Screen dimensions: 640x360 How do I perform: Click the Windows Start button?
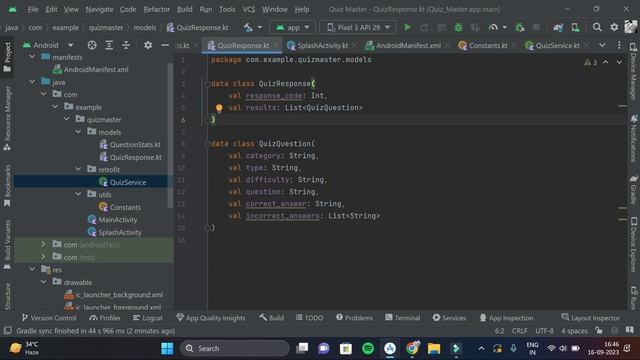click(x=167, y=348)
